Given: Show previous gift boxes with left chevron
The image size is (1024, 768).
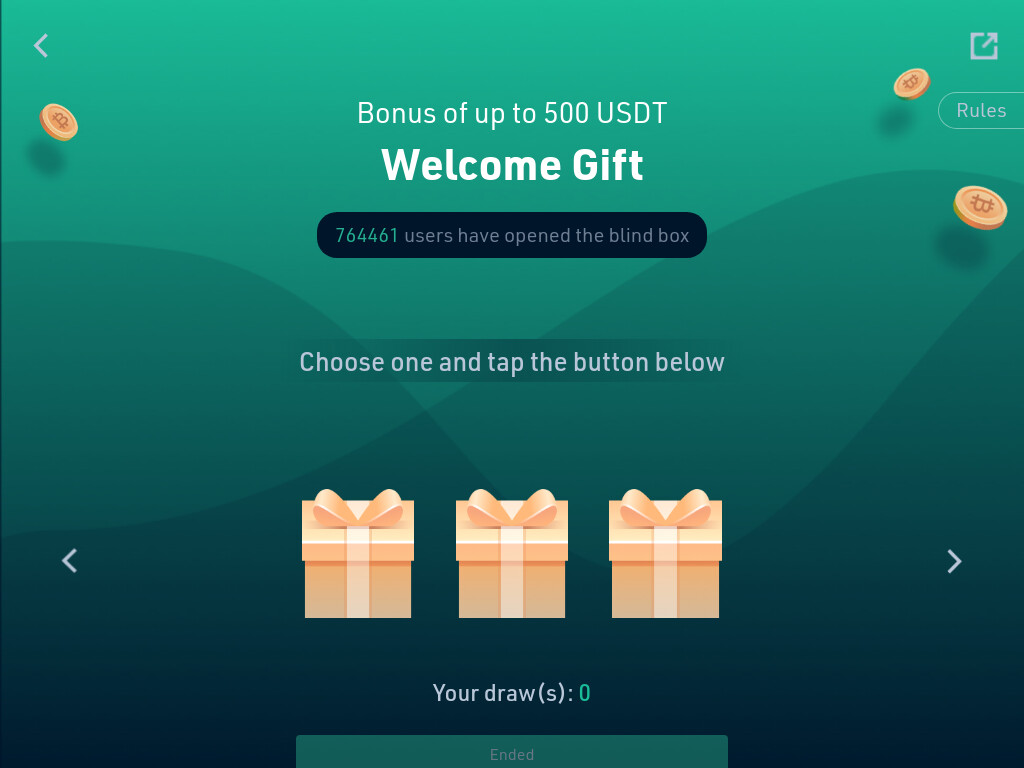Looking at the screenshot, I should coord(70,560).
